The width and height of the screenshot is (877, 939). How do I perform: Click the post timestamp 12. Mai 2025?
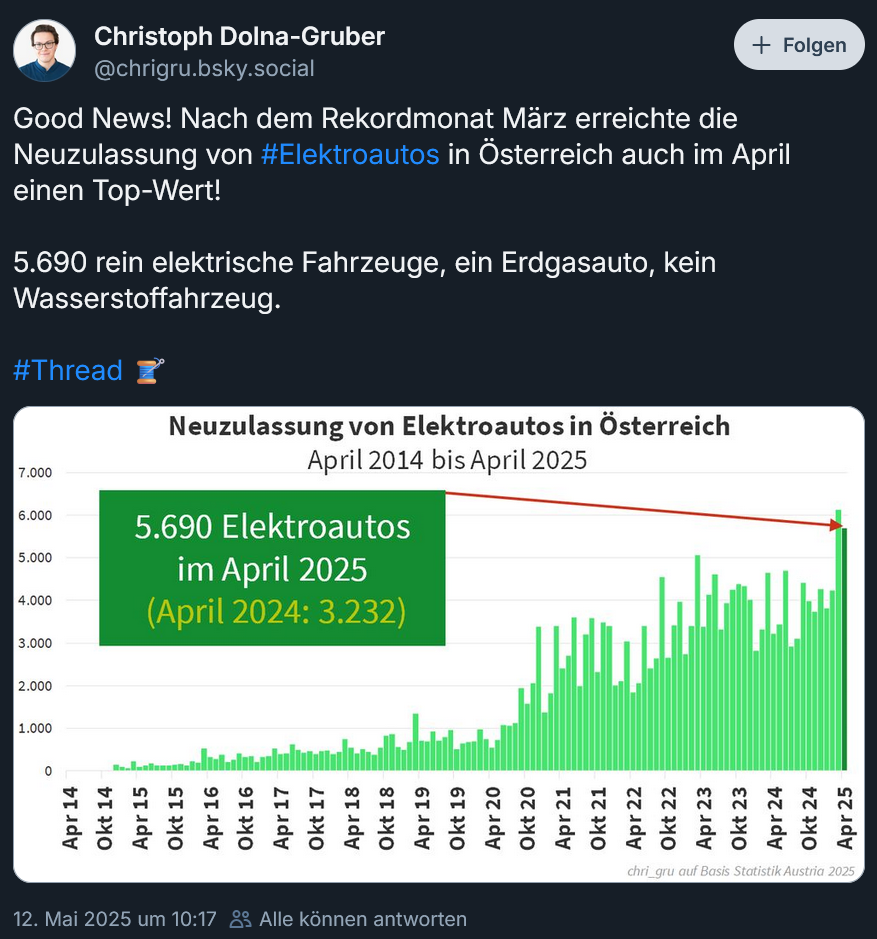tap(115, 918)
